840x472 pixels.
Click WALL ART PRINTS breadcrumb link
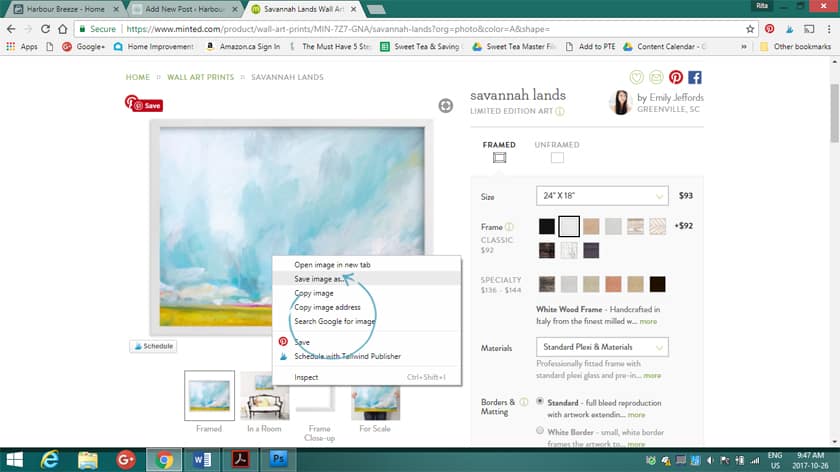point(200,77)
